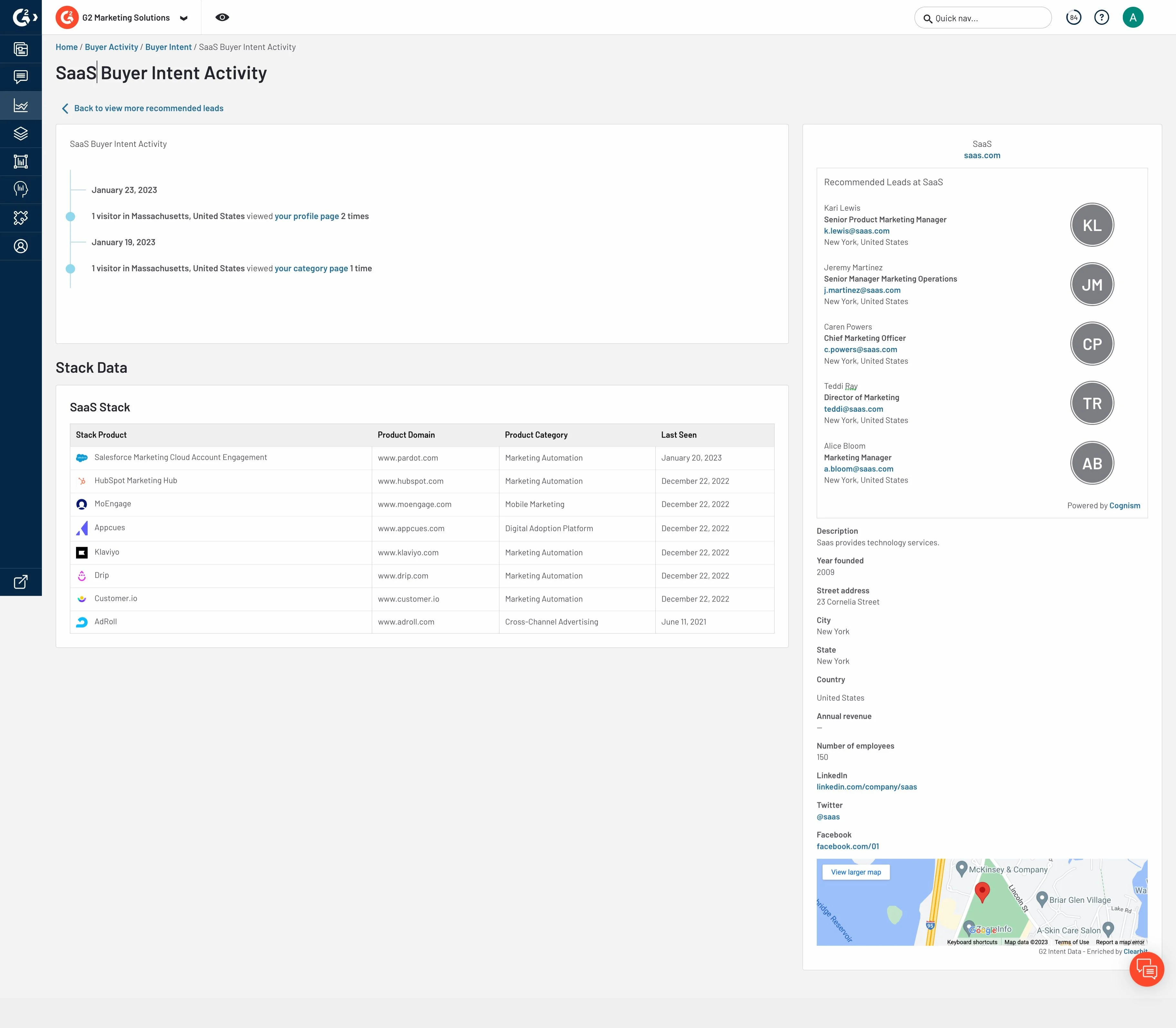Click the AB avatar for Alice Bloom
This screenshot has height=1028, width=1176.
(1092, 463)
